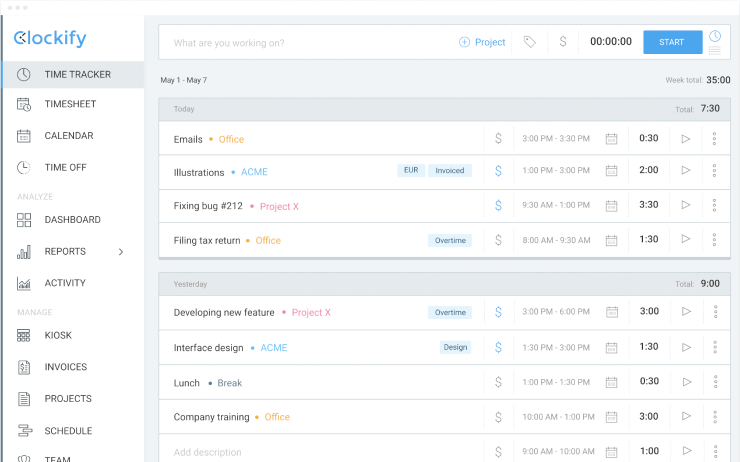This screenshot has width=740, height=462.
Task: Open more options for Company training
Action: [715, 417]
